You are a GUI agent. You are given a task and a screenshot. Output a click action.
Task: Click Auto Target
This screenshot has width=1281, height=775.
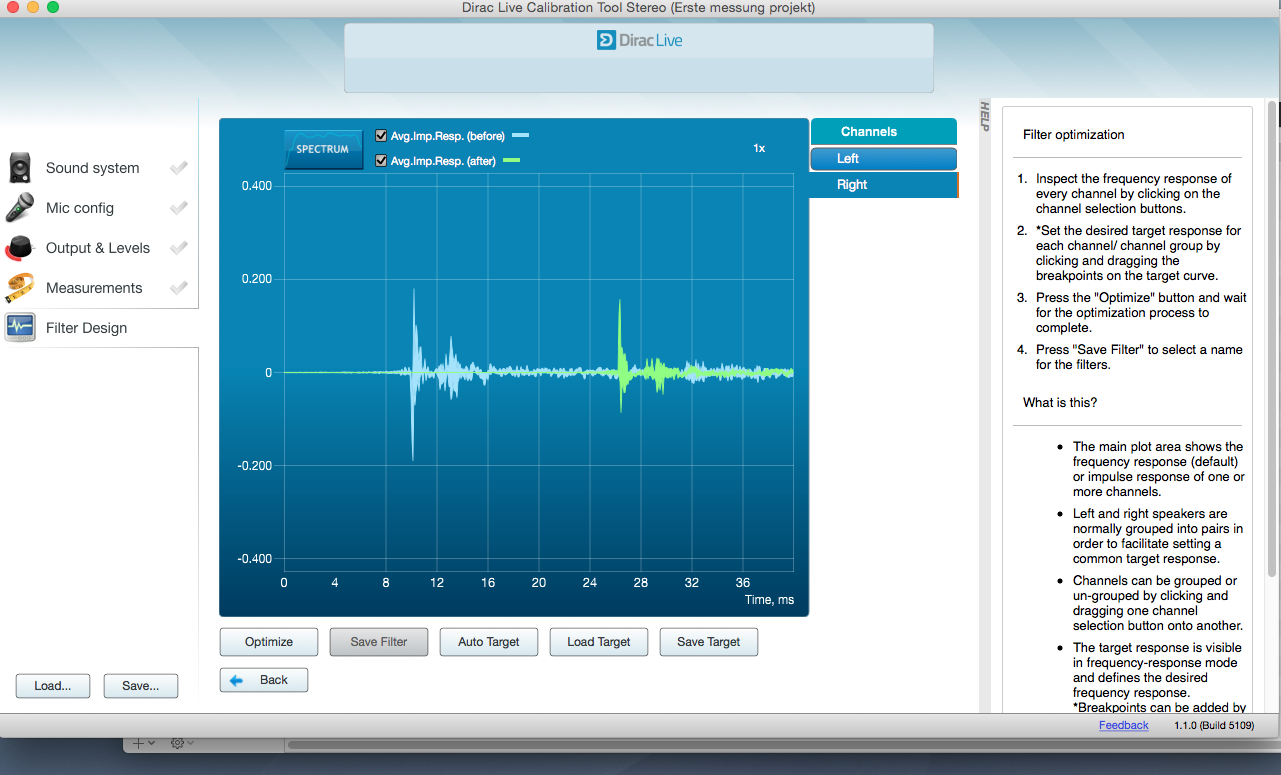pyautogui.click(x=489, y=642)
